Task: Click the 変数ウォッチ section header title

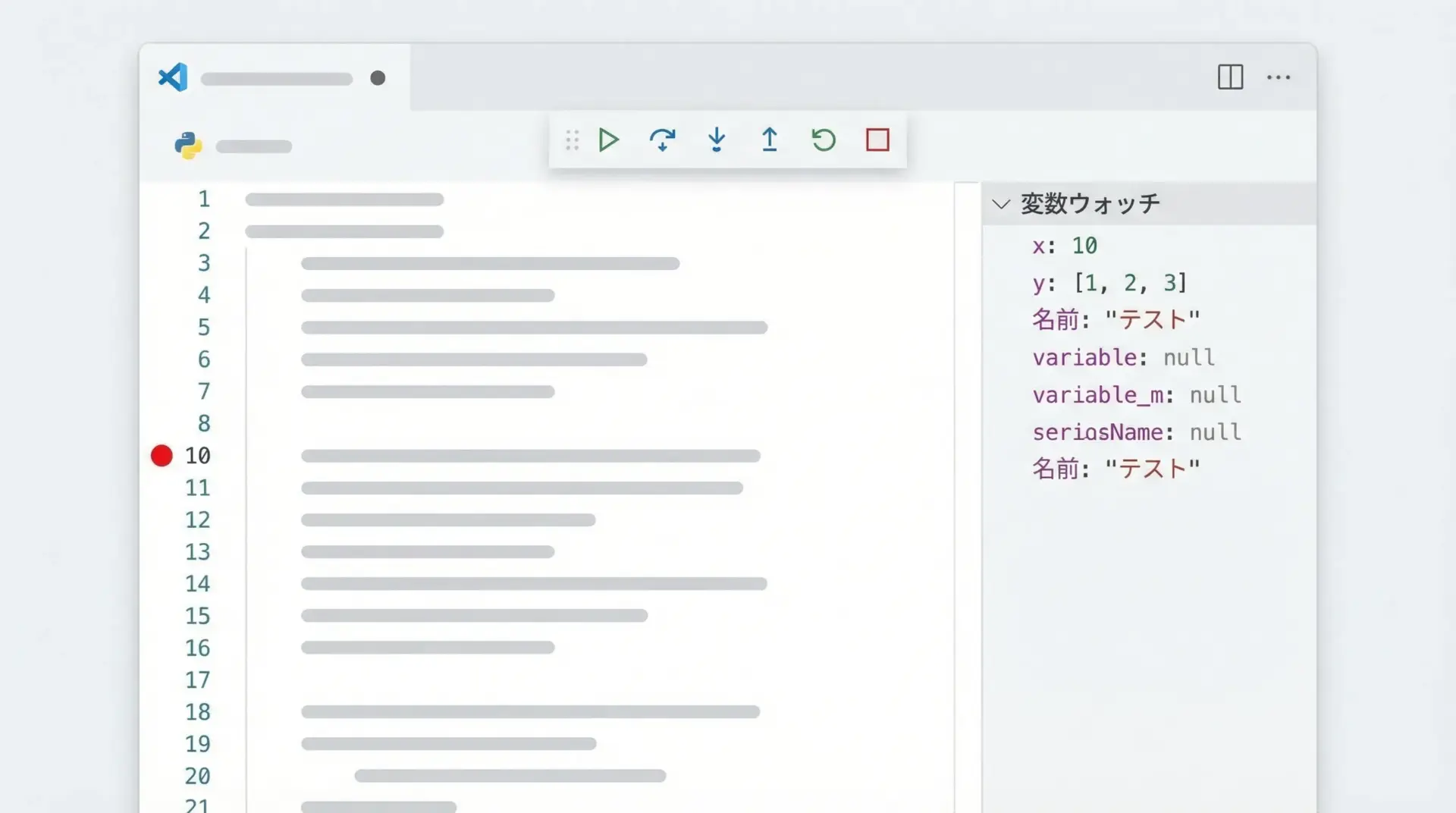Action: pos(1090,204)
